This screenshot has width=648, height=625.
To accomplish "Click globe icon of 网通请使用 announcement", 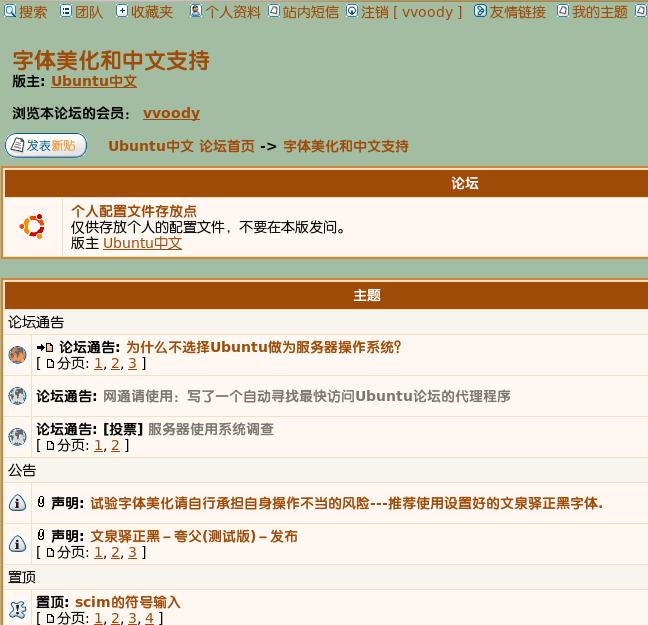I will [x=17, y=396].
